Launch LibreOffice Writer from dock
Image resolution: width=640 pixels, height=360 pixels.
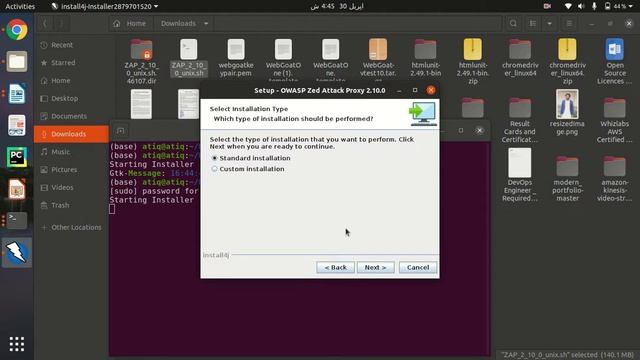17,93
